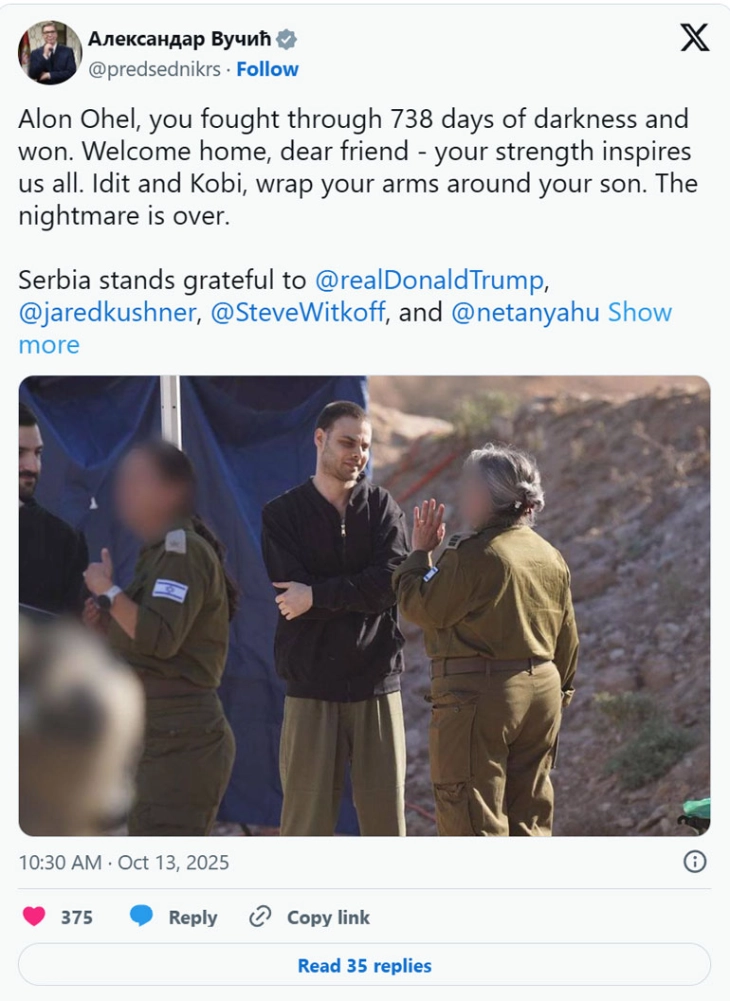Open the attached tweet photo
The height and width of the screenshot is (1001, 730).
(365, 605)
